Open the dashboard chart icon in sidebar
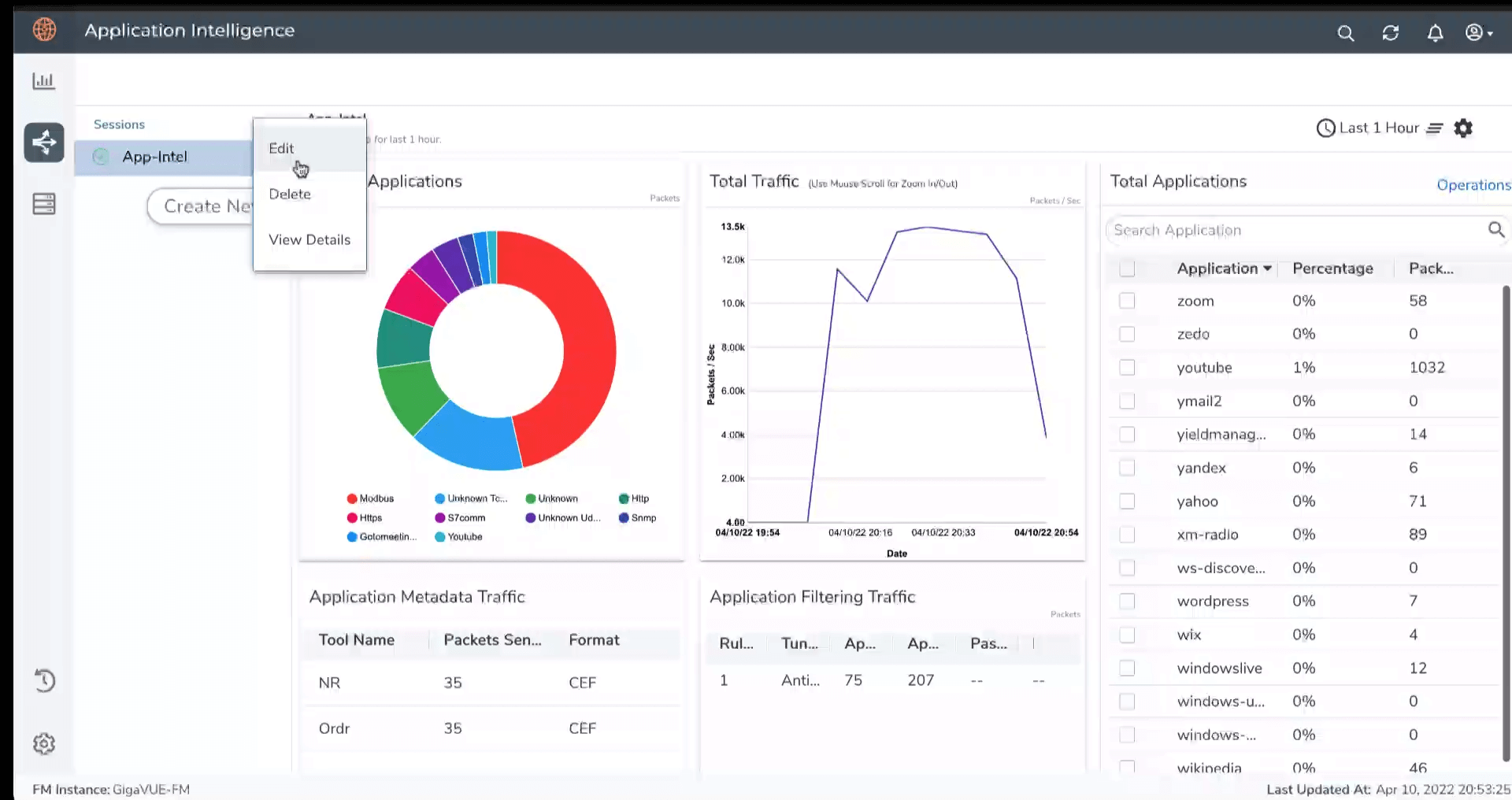 [x=43, y=81]
